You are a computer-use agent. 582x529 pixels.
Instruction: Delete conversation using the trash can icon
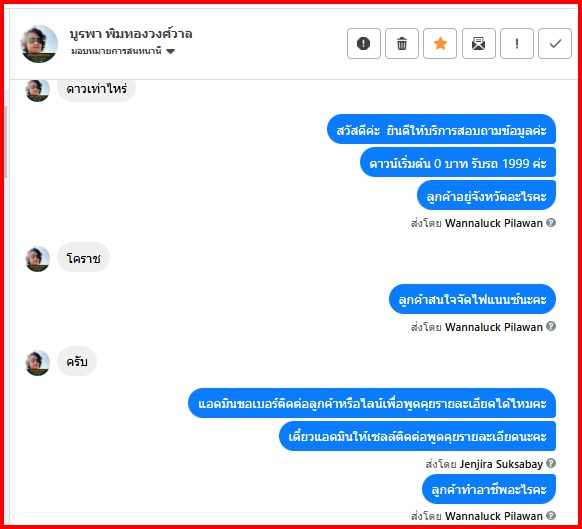coord(402,43)
